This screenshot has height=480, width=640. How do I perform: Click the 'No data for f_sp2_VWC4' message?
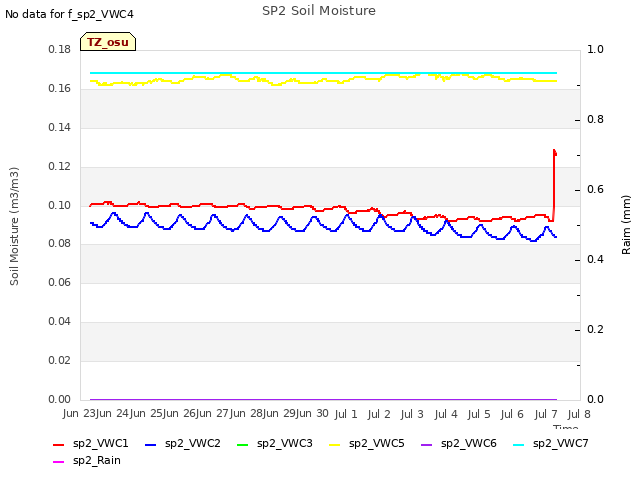tap(69, 14)
